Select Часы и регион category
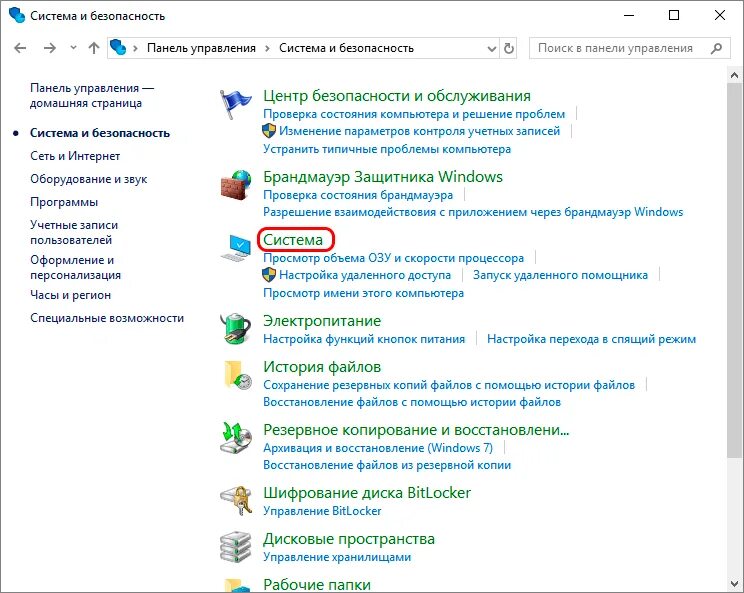The image size is (744, 593). coord(70,295)
